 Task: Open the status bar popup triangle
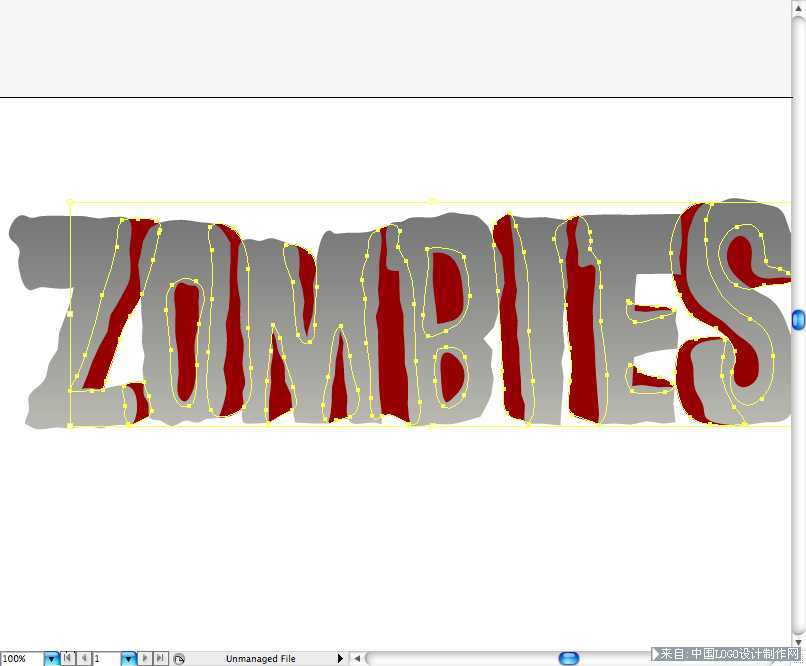click(x=340, y=658)
